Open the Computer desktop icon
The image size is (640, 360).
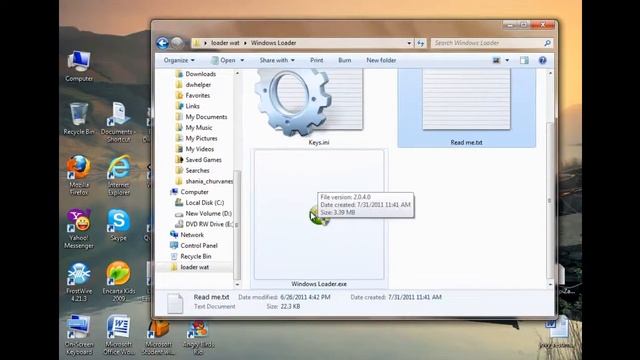pos(79,66)
